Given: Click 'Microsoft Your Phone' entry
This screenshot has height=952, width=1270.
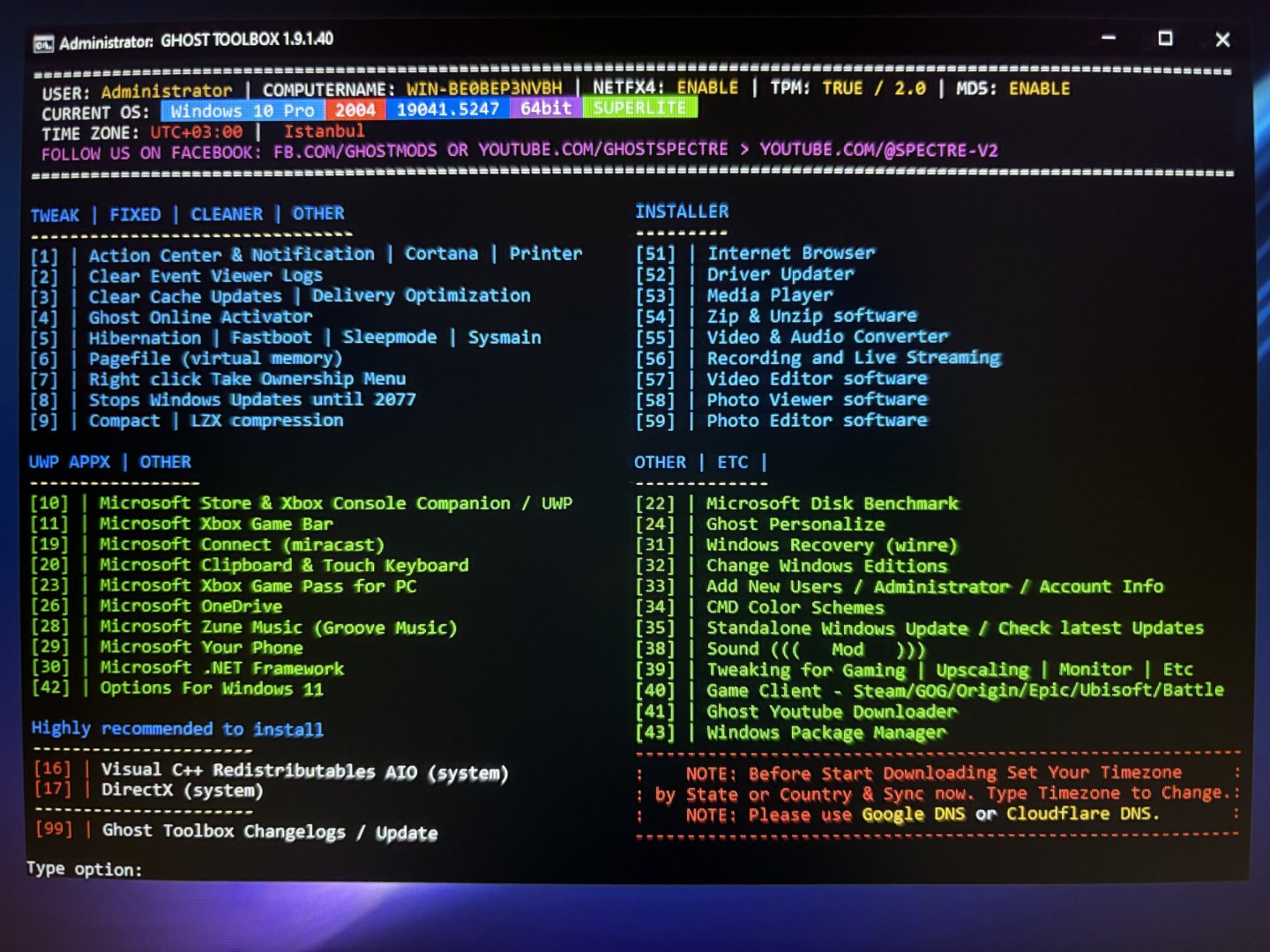Looking at the screenshot, I should coord(201,647).
